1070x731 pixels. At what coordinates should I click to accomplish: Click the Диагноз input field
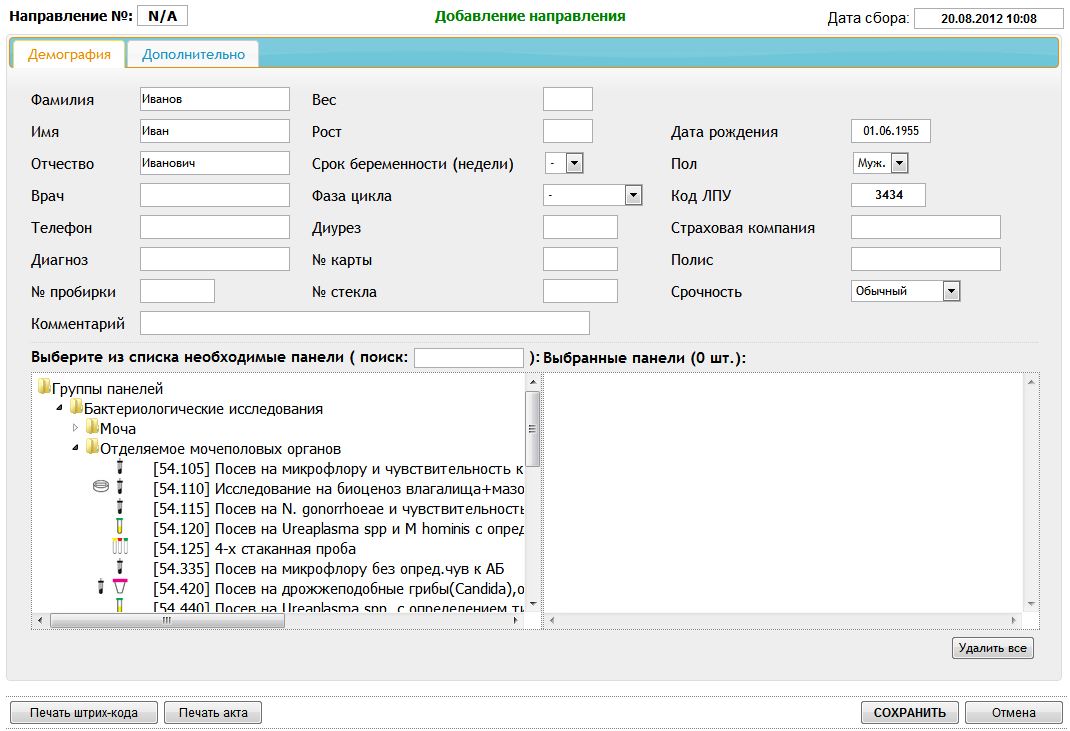pos(215,259)
